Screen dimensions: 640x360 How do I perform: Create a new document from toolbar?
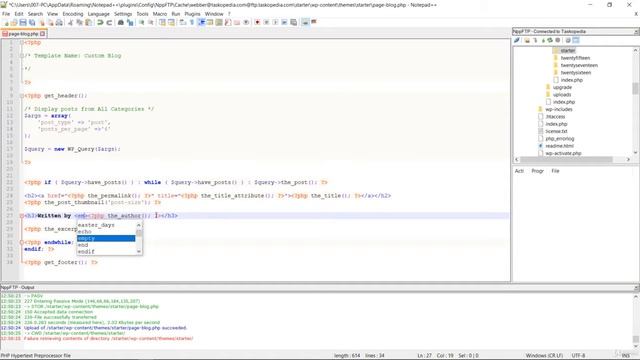[5, 22]
